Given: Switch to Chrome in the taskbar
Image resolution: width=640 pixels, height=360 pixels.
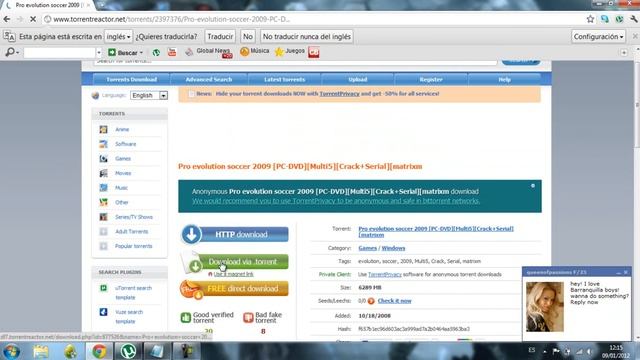Looking at the screenshot, I should tap(99, 351).
